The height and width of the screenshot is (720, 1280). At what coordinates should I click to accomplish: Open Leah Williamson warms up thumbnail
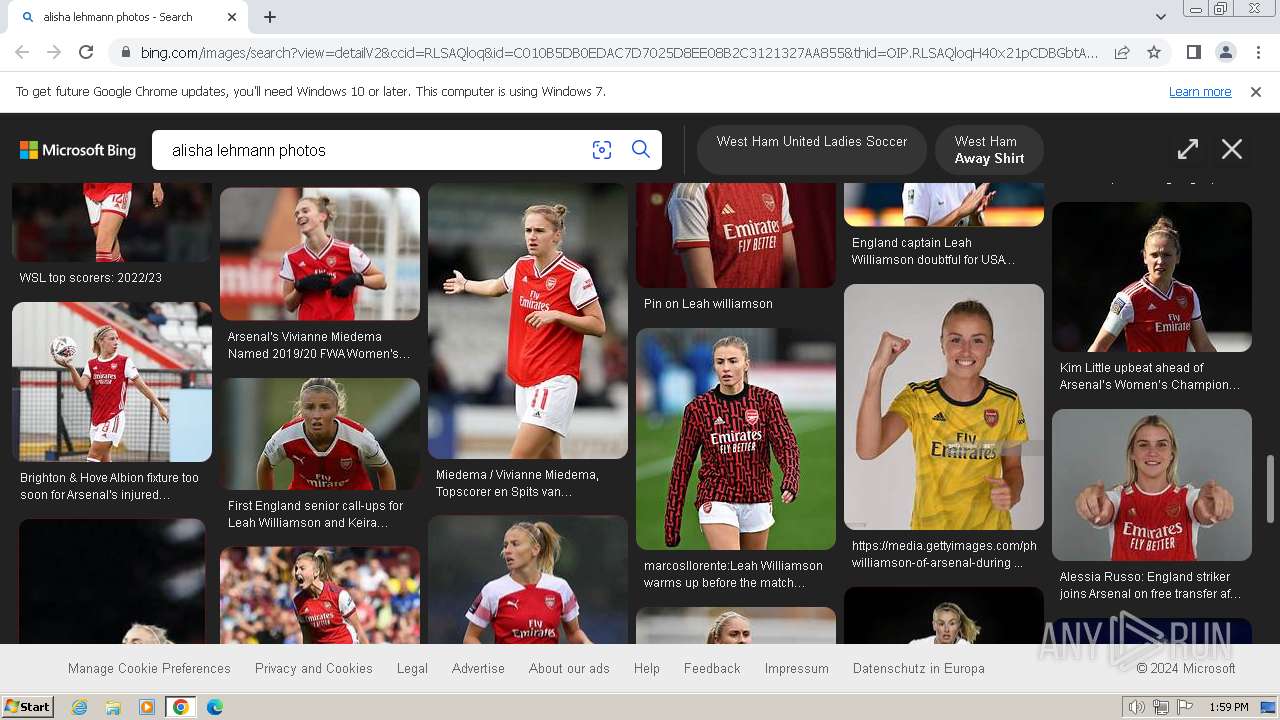(x=736, y=439)
